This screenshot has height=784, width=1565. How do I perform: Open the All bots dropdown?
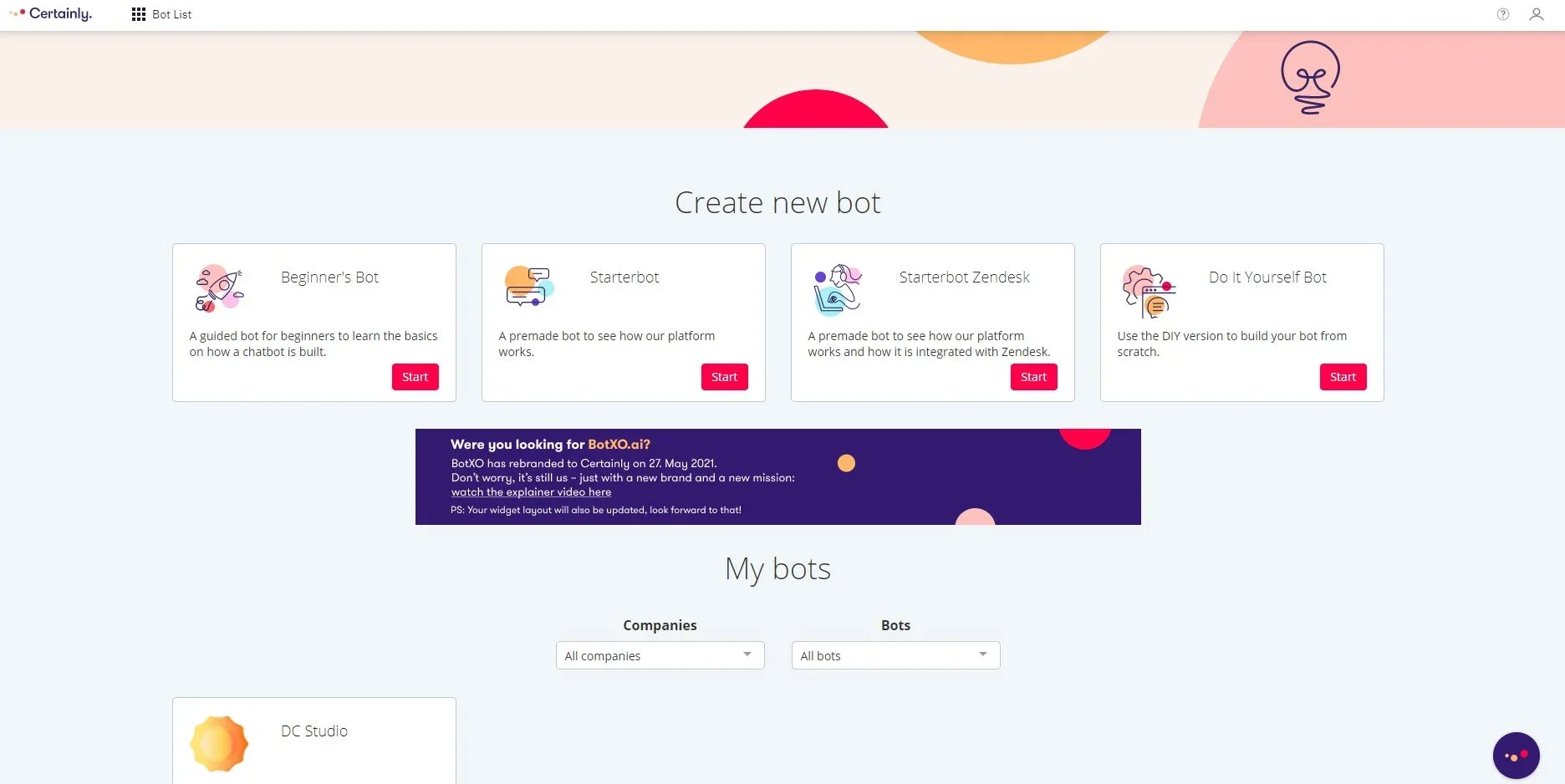point(895,655)
